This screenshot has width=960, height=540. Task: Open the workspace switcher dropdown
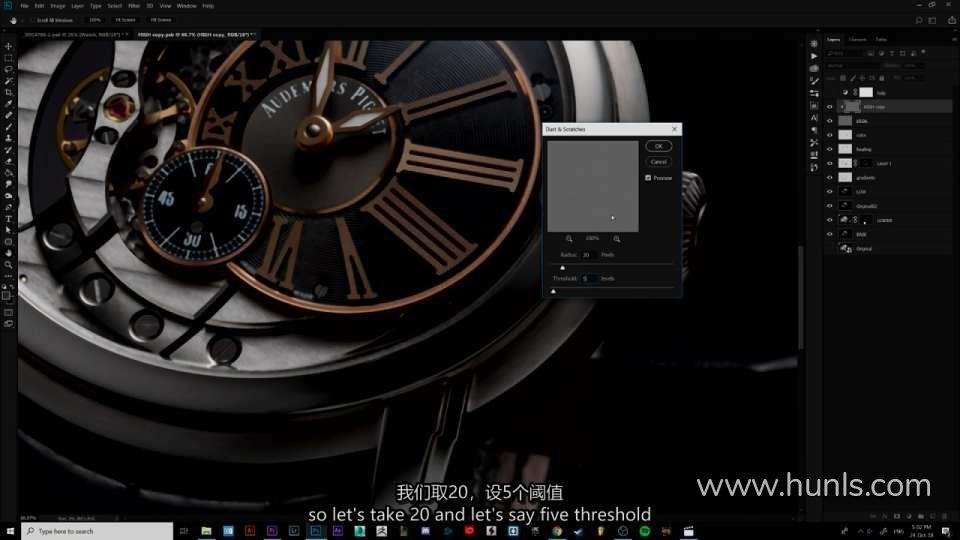pyautogui.click(x=932, y=20)
